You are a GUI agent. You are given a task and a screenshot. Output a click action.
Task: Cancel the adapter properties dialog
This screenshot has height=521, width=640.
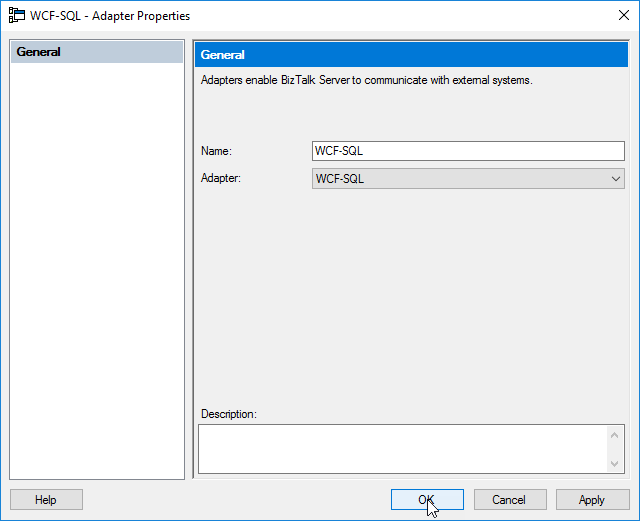pyautogui.click(x=510, y=500)
